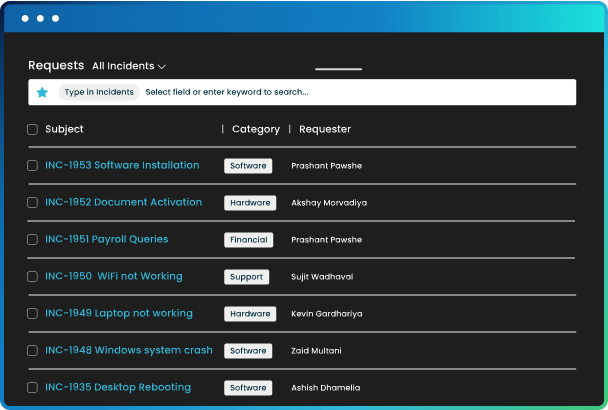Expand the All Incidents dropdown

point(129,66)
